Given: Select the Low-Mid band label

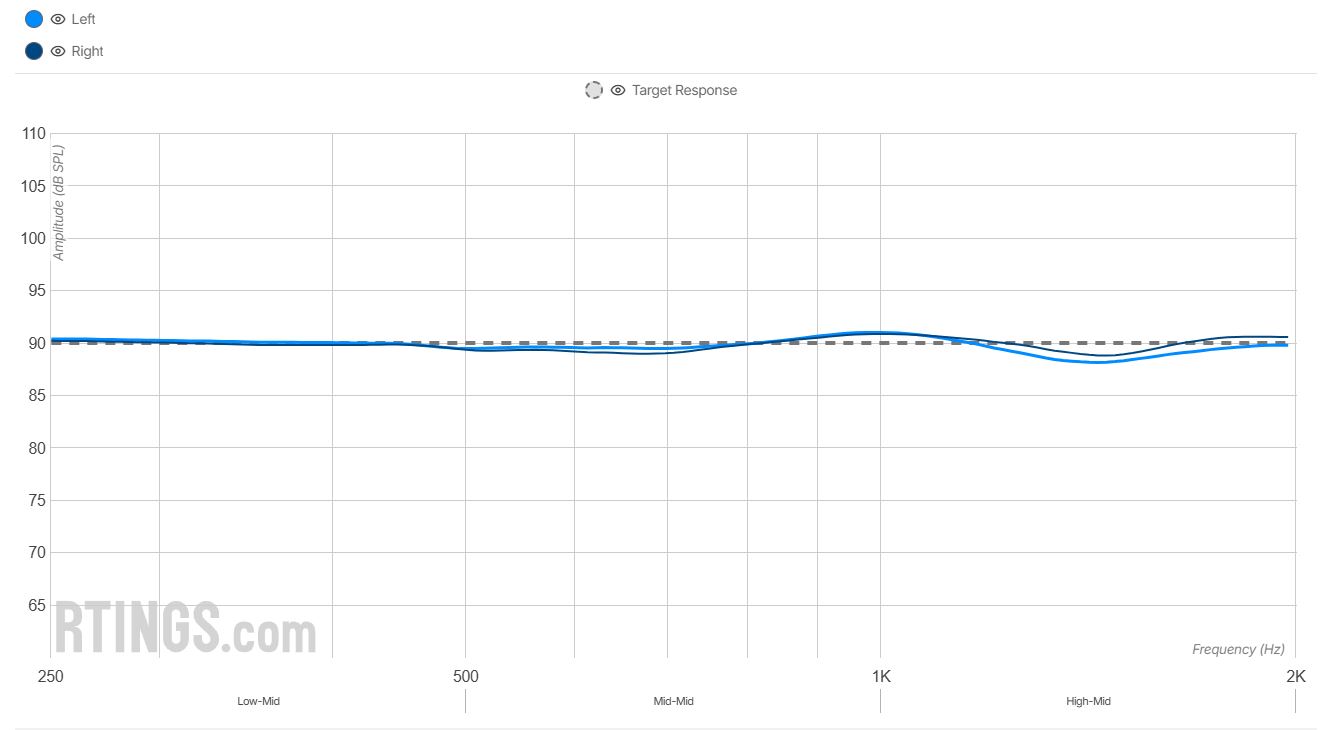Looking at the screenshot, I should coord(258,701).
